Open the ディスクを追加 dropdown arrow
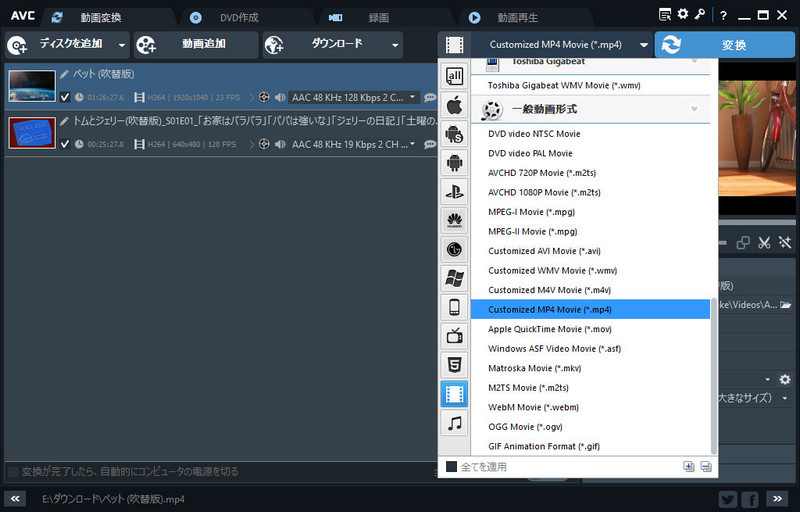 point(121,45)
